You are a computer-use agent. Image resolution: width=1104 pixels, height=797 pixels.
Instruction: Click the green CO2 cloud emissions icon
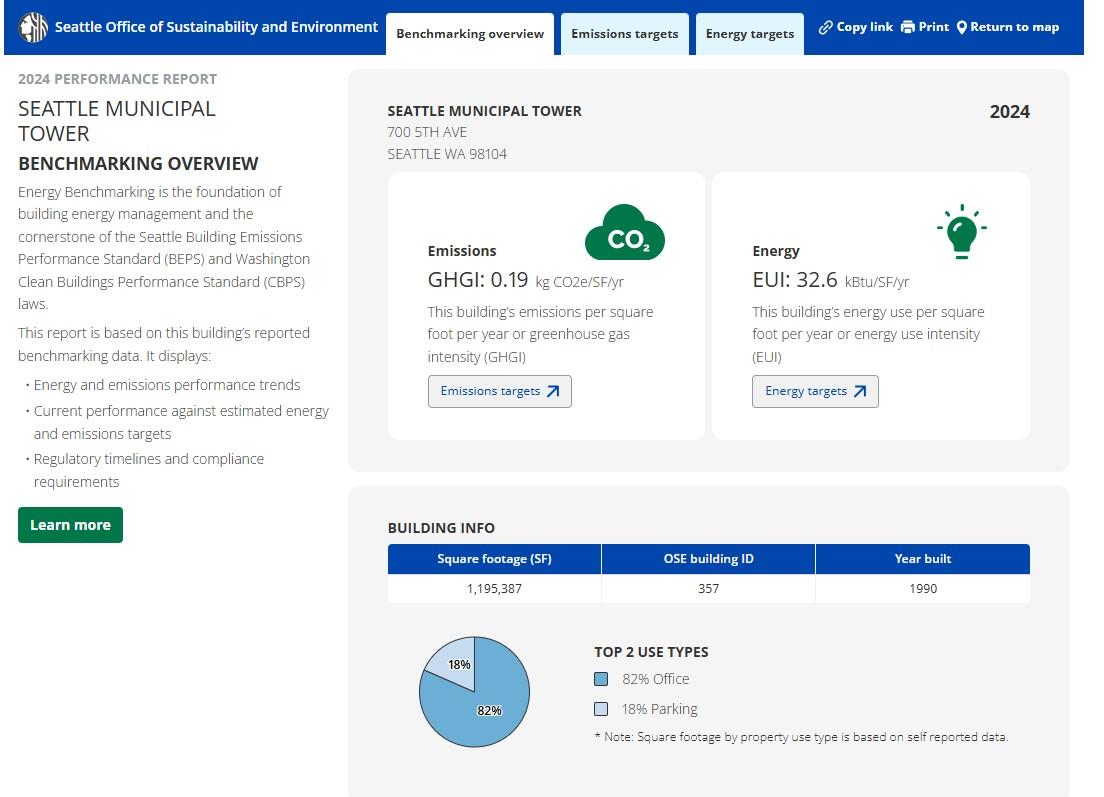(x=625, y=232)
